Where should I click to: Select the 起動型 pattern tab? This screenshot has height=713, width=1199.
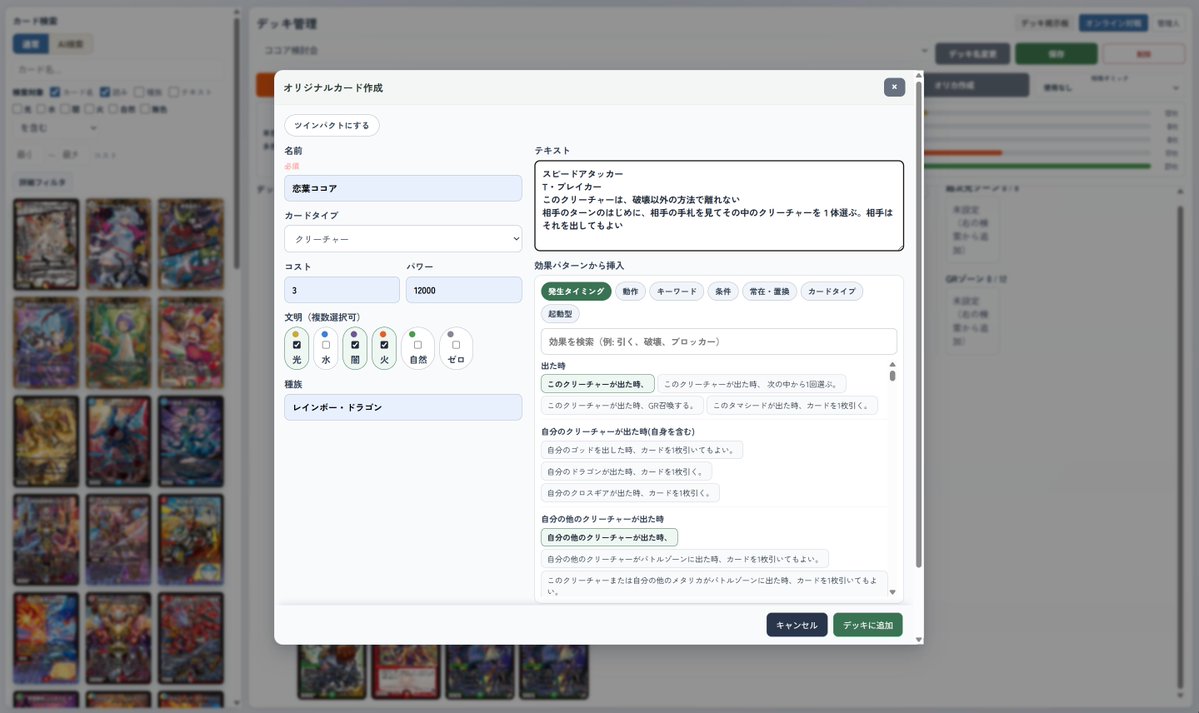pos(560,314)
